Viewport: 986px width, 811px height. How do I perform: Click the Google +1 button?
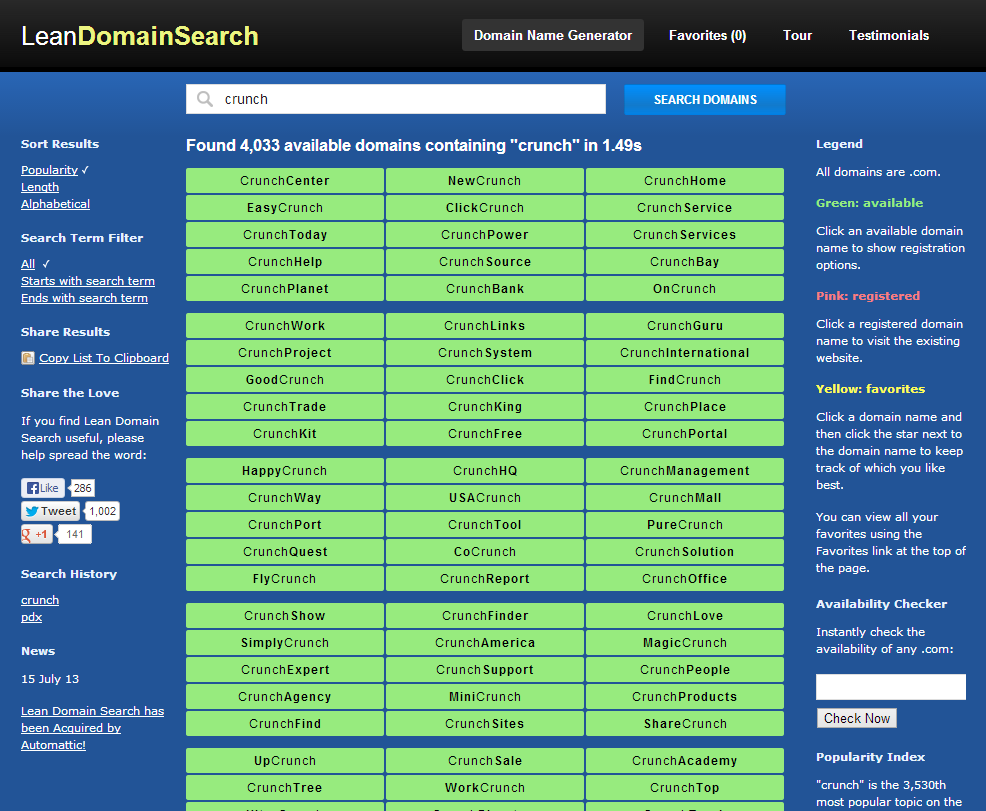click(x=37, y=534)
